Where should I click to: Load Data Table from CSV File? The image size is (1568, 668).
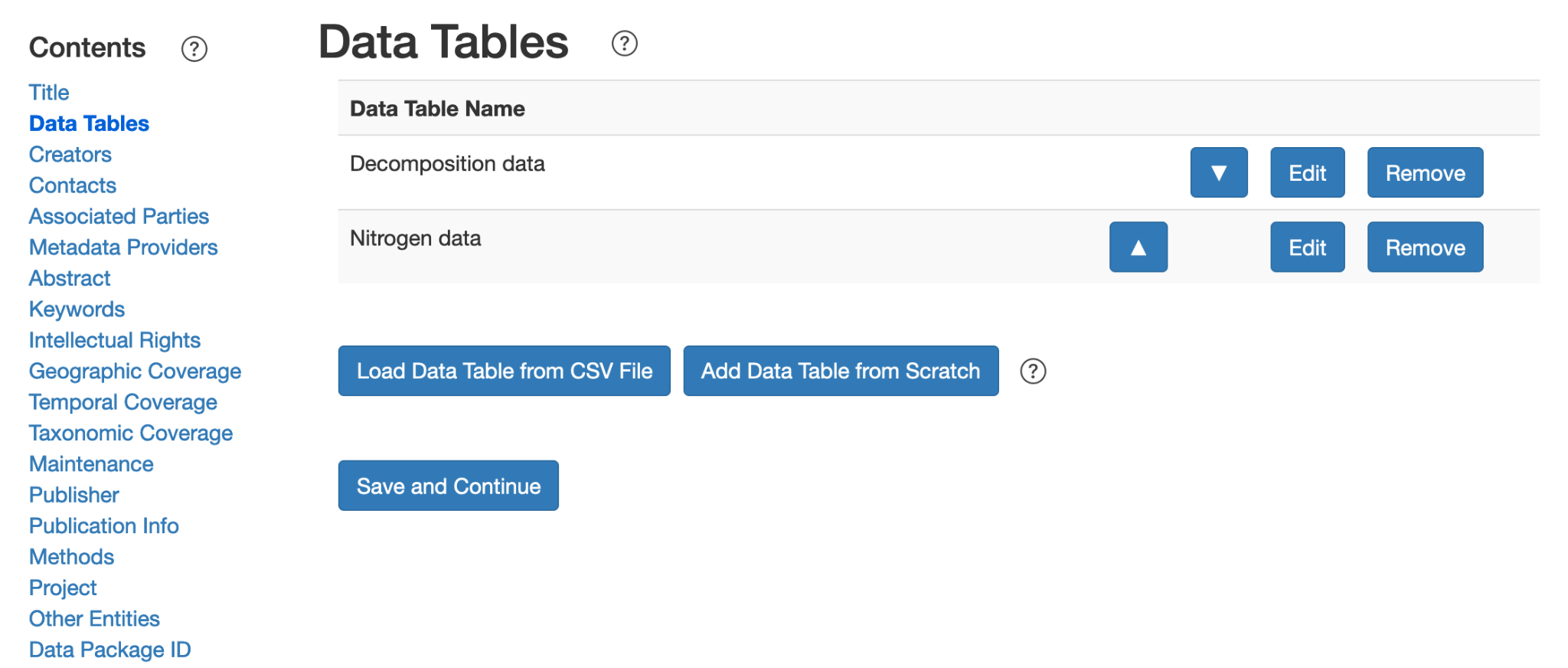(x=505, y=371)
